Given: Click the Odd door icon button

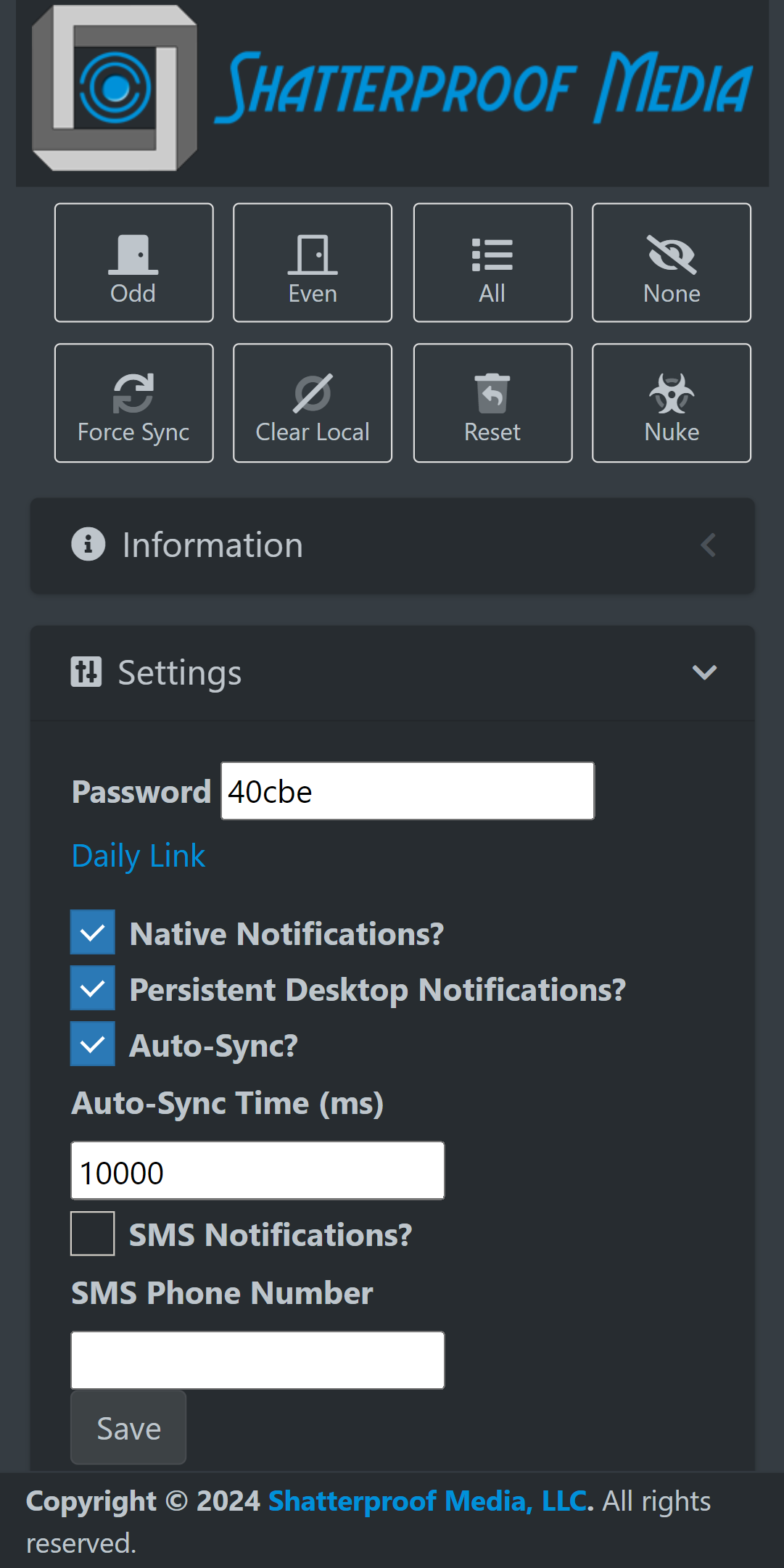Looking at the screenshot, I should (133, 255).
